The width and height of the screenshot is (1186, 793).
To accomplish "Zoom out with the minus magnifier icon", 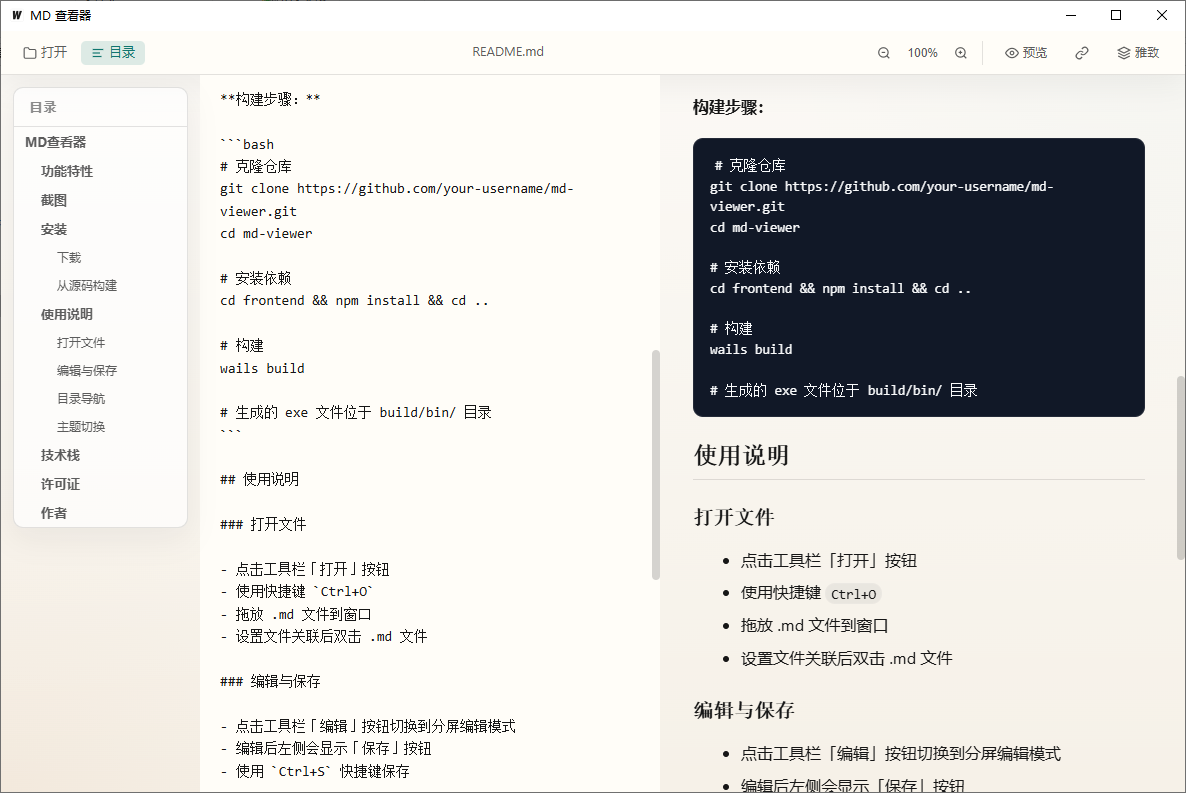I will tap(883, 53).
